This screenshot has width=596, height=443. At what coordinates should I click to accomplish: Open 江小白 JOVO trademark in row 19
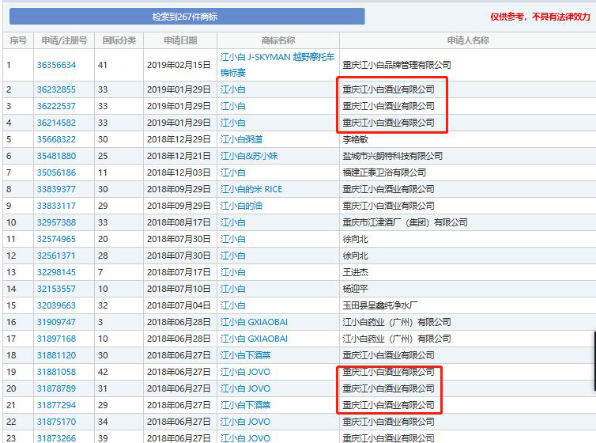pyautogui.click(x=245, y=372)
